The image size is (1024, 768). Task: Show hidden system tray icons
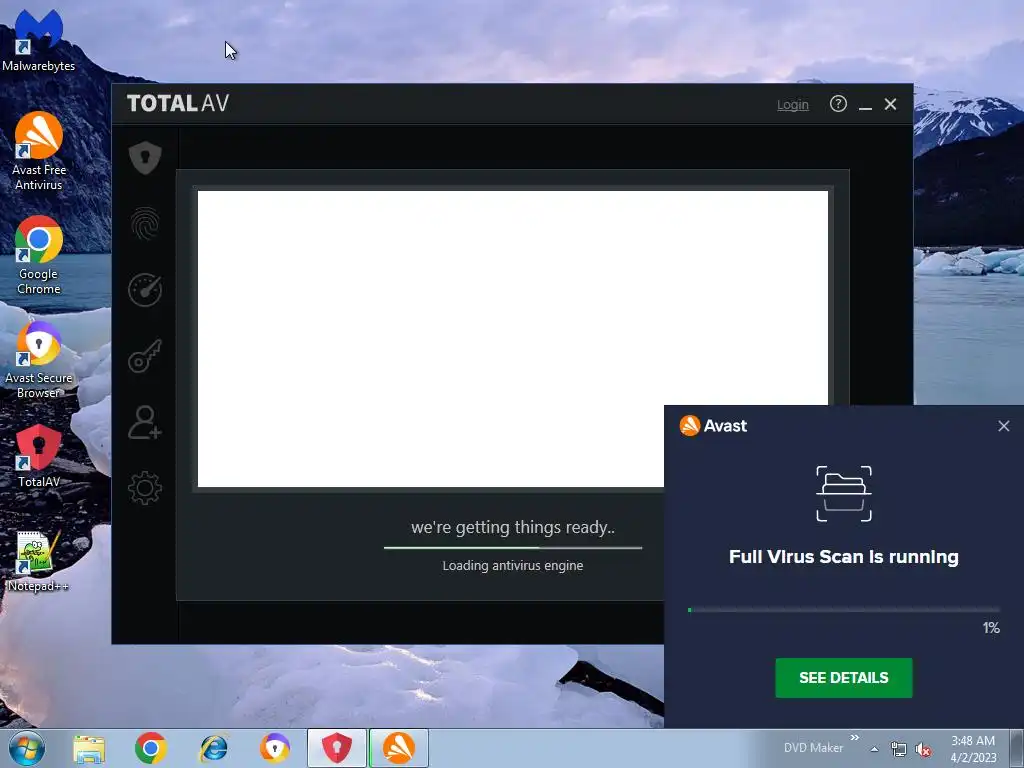tap(874, 750)
